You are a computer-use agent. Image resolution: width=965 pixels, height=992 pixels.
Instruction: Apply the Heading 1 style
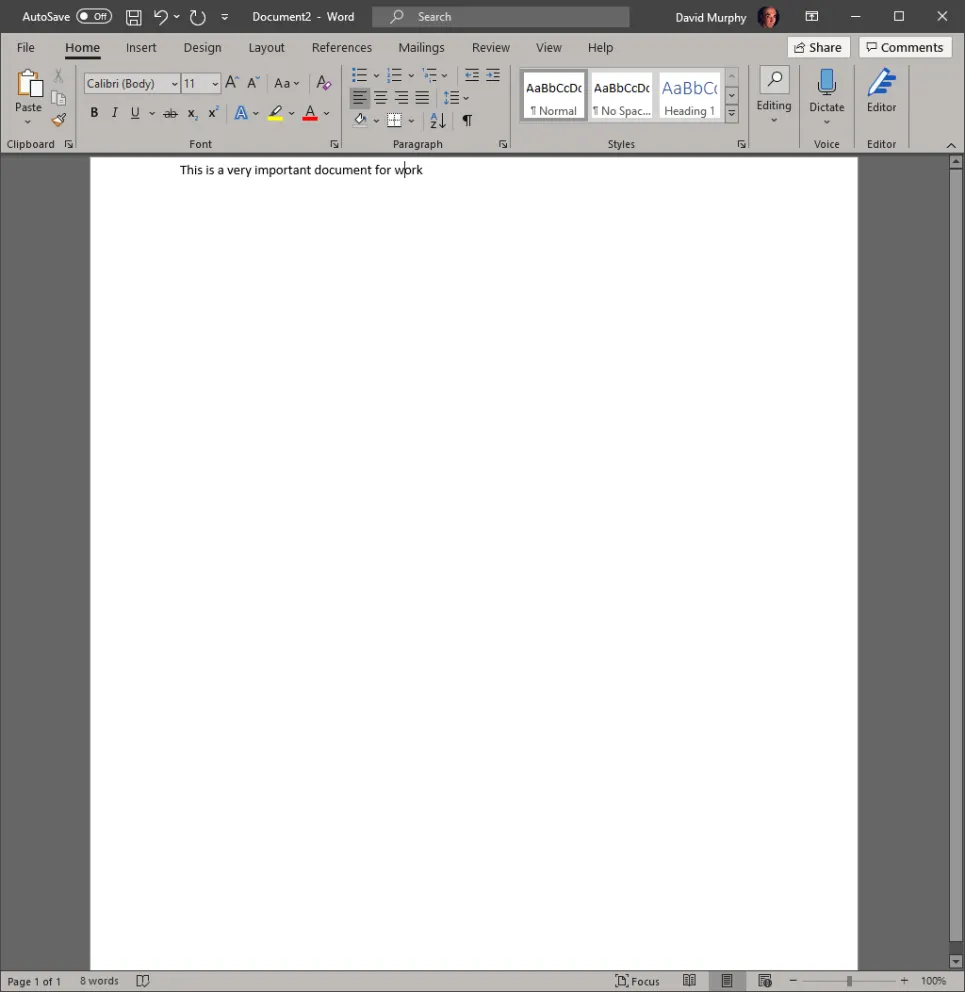pyautogui.click(x=689, y=96)
